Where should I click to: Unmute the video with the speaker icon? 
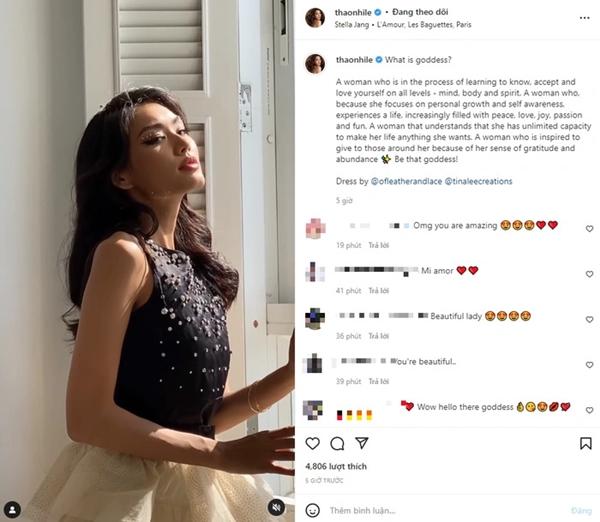276,507
